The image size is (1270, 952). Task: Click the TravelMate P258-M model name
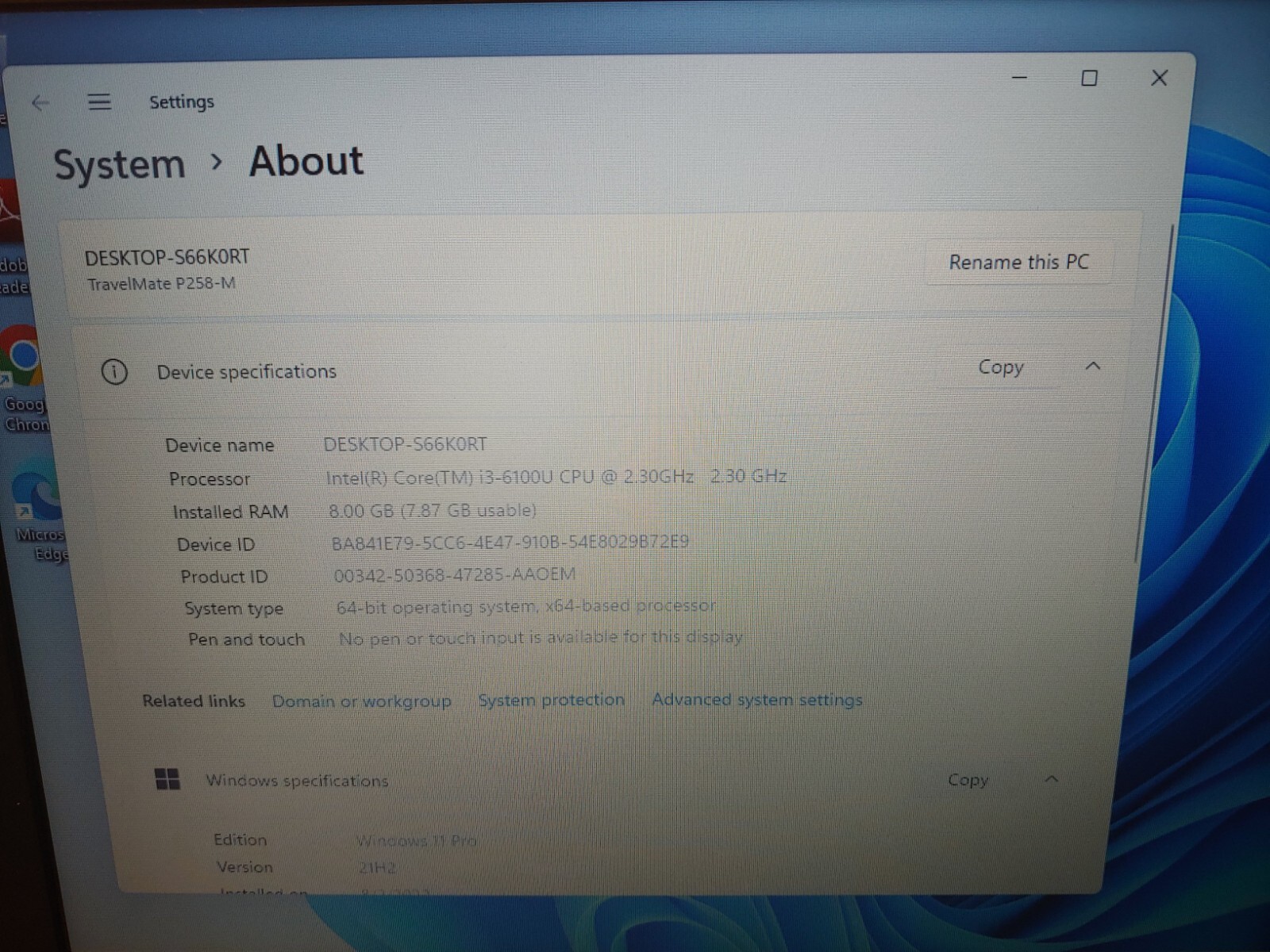161,284
